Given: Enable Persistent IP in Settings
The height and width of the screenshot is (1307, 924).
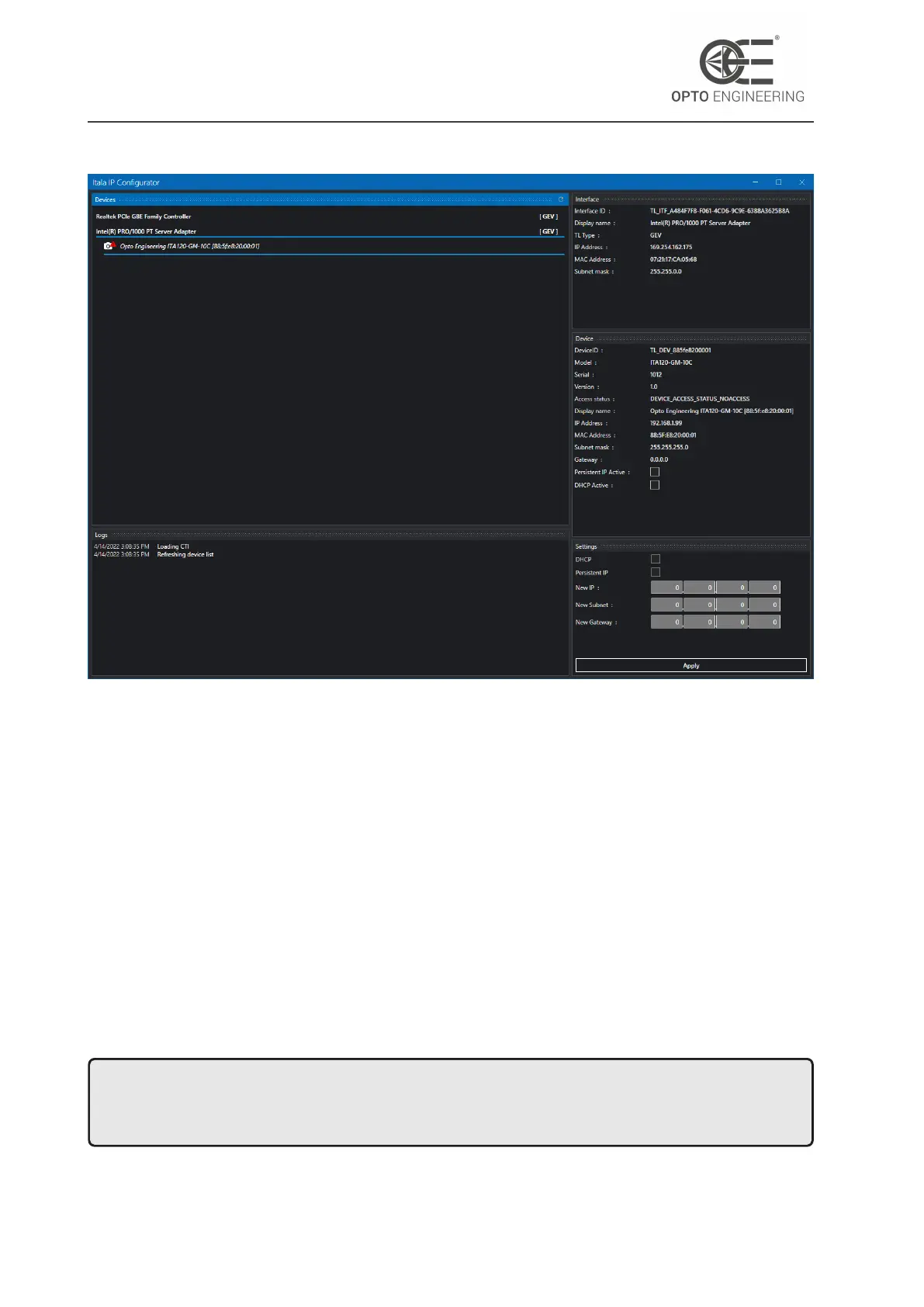Looking at the screenshot, I should pos(656,572).
